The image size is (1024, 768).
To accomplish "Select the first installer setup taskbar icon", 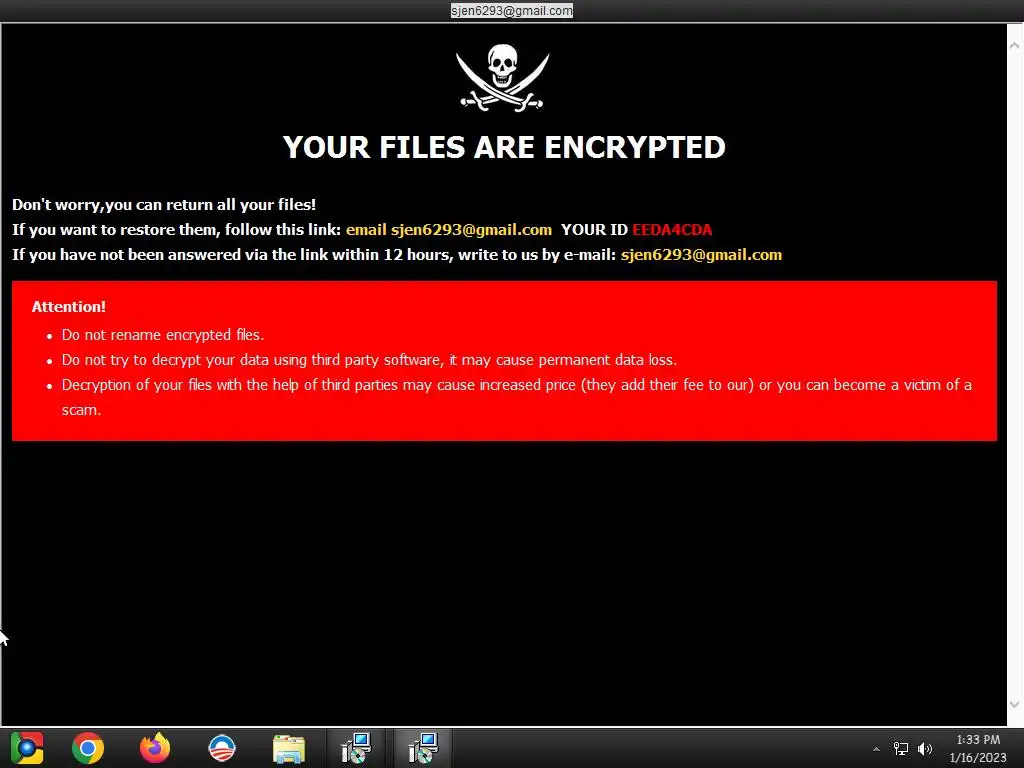I will pyautogui.click(x=356, y=748).
